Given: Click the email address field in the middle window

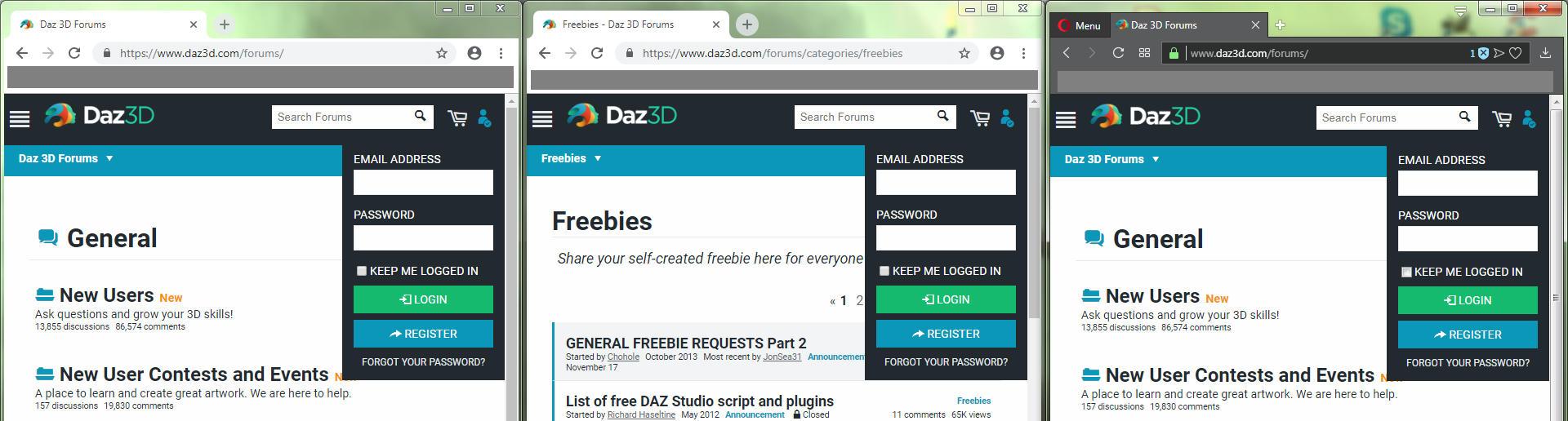Looking at the screenshot, I should pyautogui.click(x=946, y=182).
